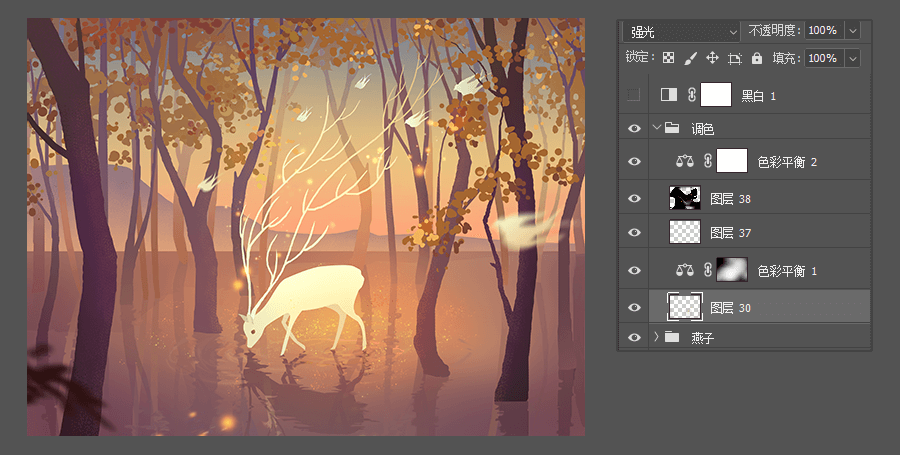Image resolution: width=900 pixels, height=455 pixels.
Task: Show the hidden 黑白 1 layer
Action: tap(633, 95)
